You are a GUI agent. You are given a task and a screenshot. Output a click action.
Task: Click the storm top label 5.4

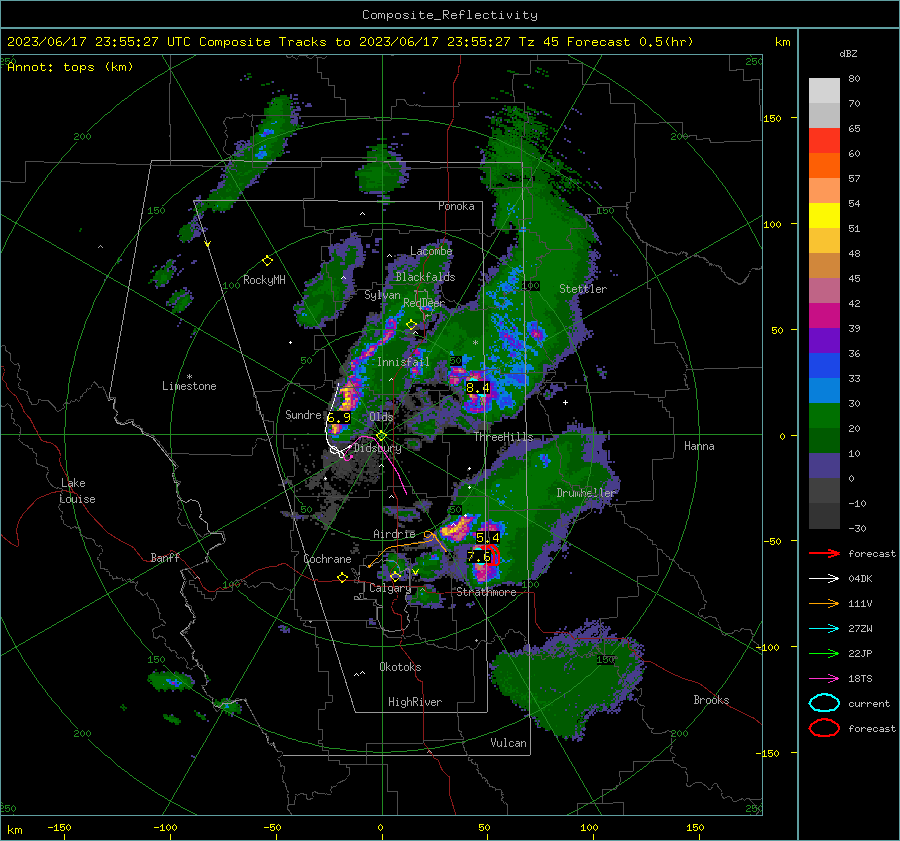pyautogui.click(x=488, y=537)
